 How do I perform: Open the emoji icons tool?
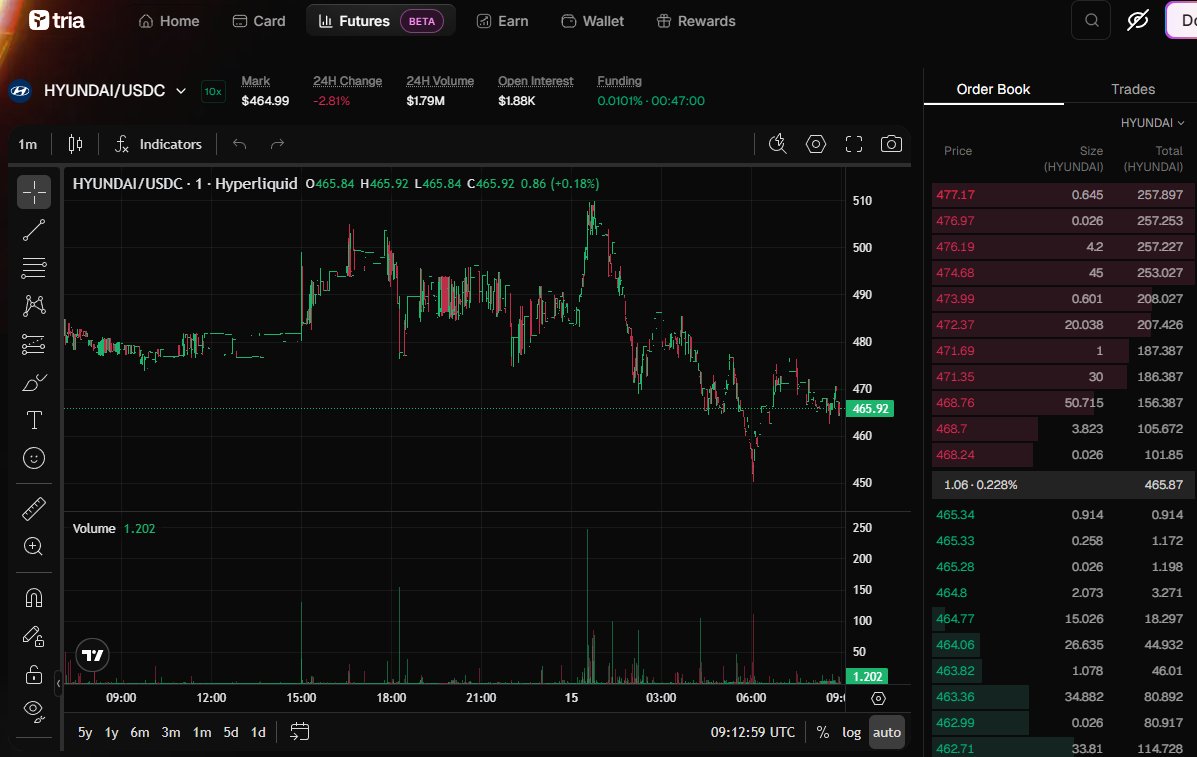34,458
